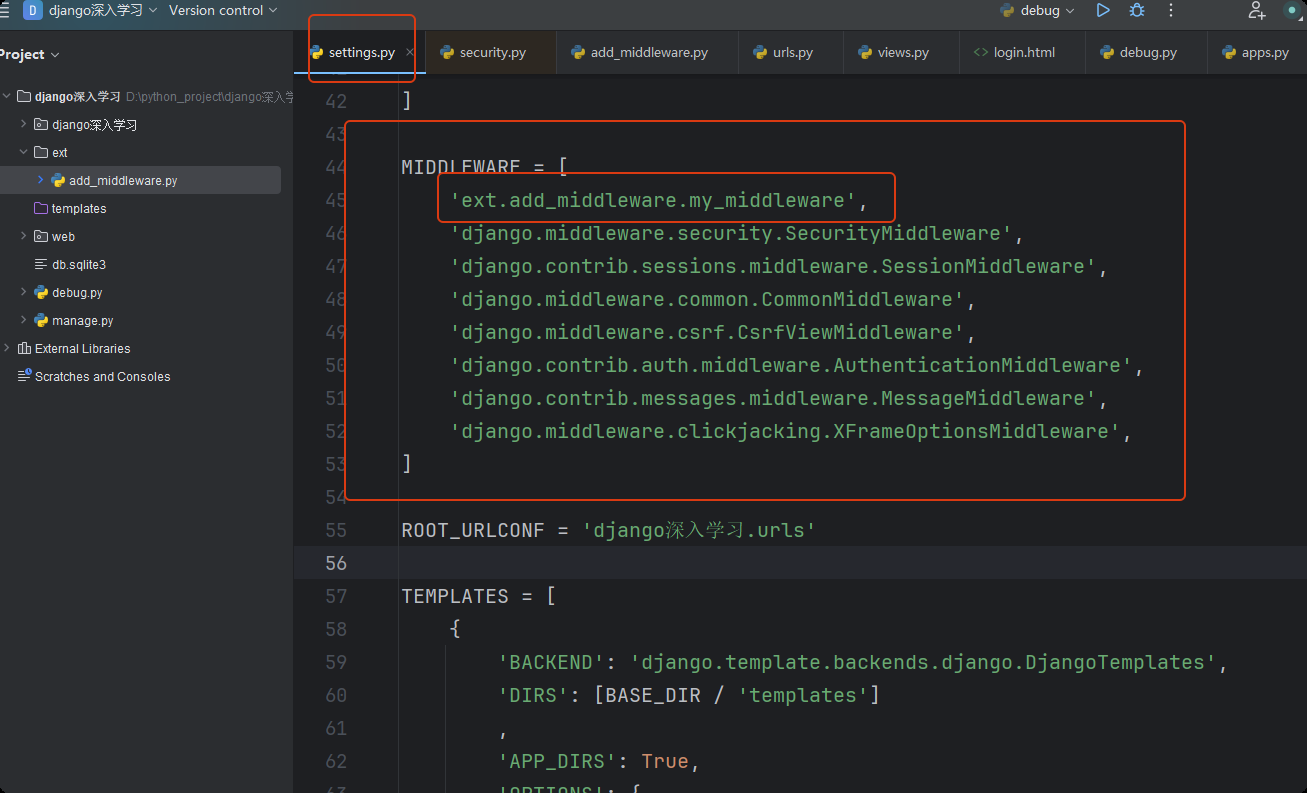Expand the web folder
The image size is (1307, 793).
tap(24, 237)
